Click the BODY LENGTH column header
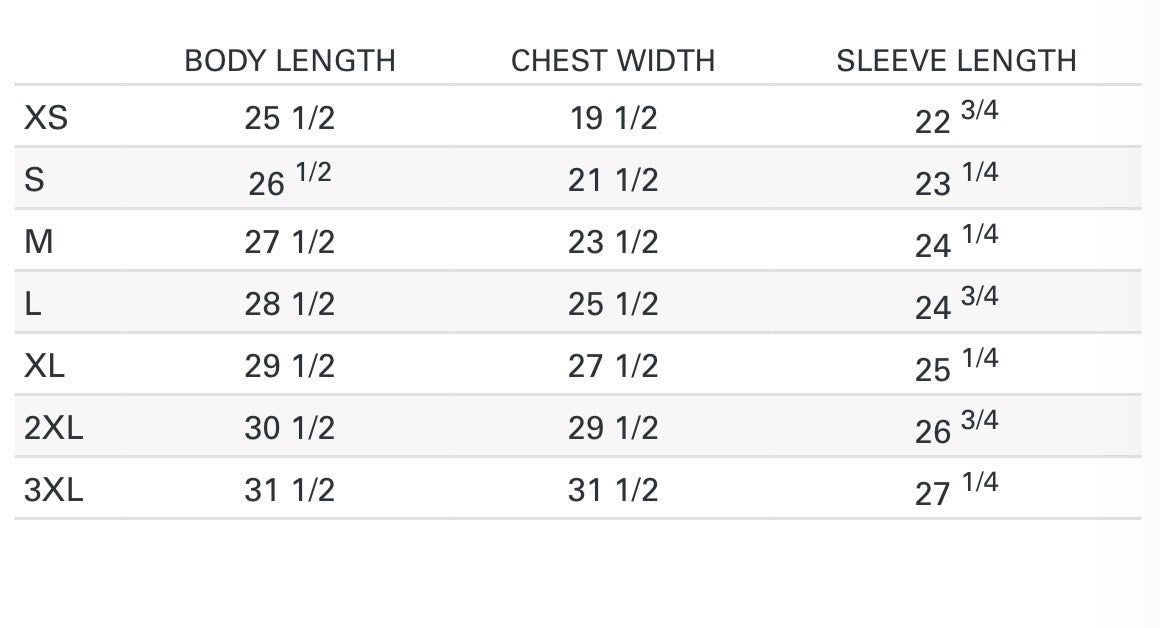1160x628 pixels. [x=290, y=61]
